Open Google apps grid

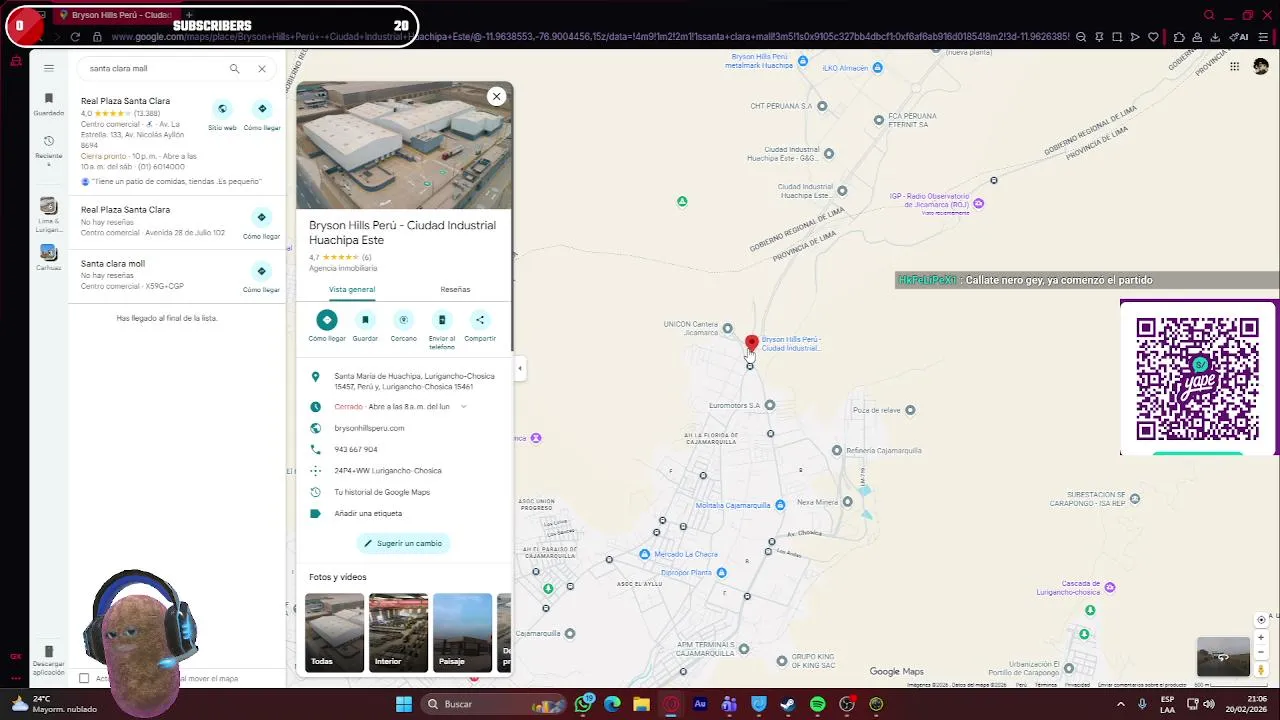[x=1234, y=67]
